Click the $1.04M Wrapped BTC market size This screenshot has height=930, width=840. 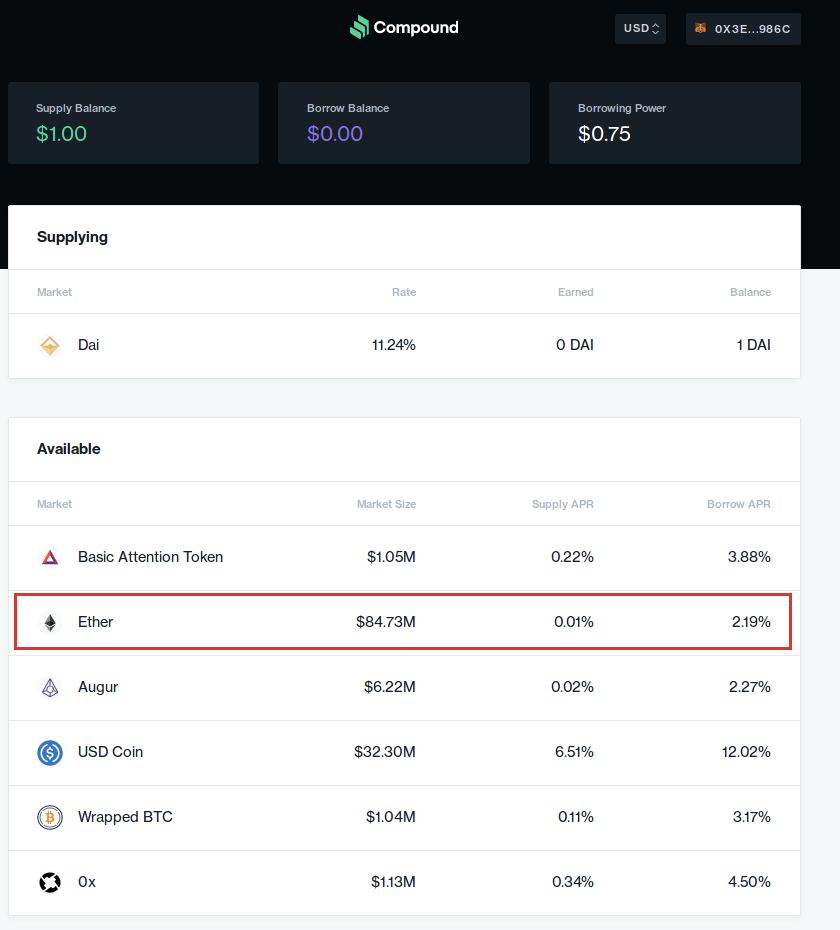(x=391, y=817)
